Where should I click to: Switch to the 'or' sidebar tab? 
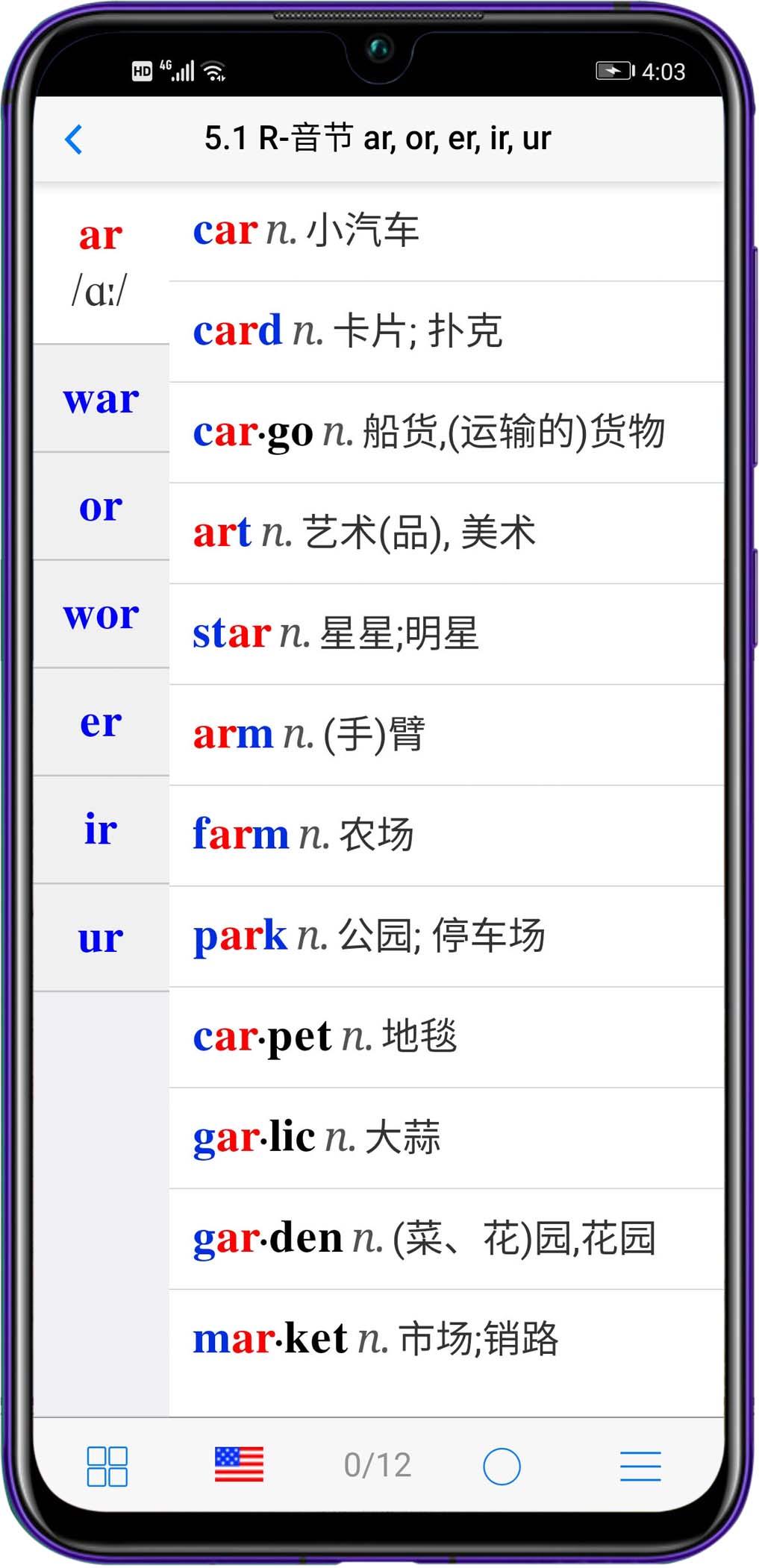click(x=101, y=507)
